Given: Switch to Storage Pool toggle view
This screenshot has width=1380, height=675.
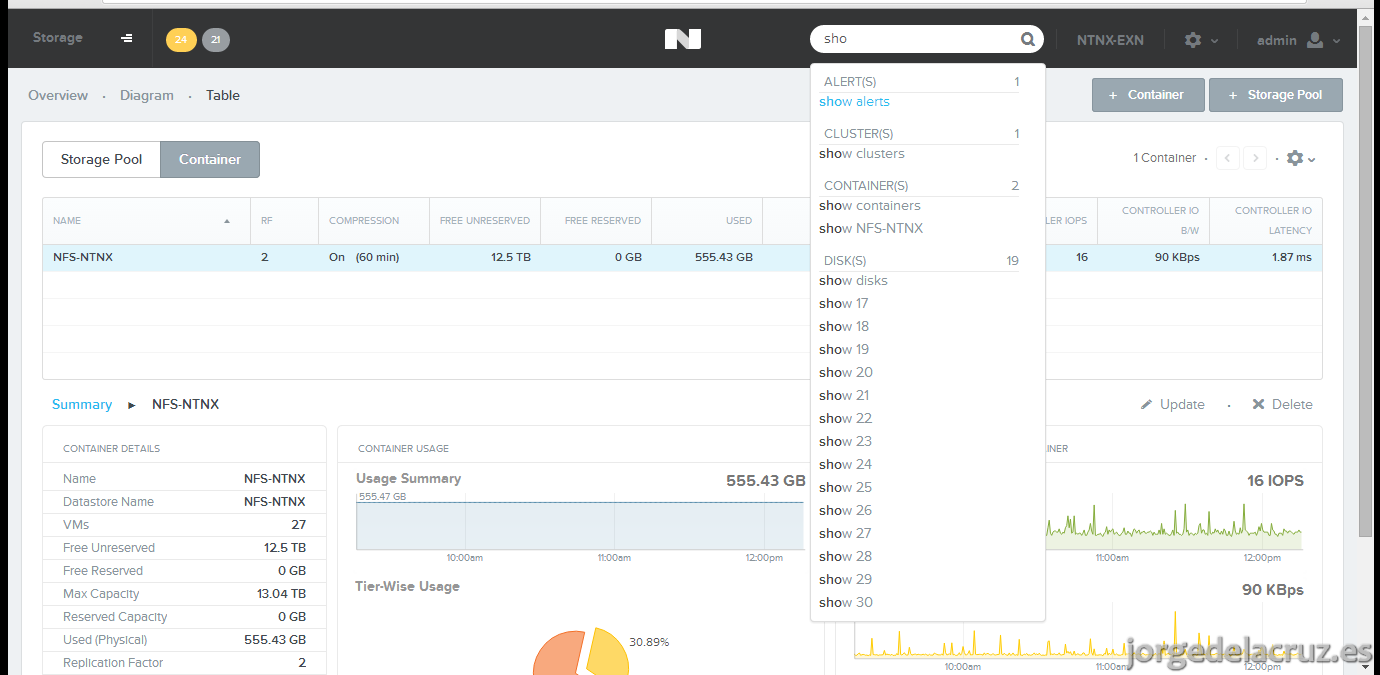Looking at the screenshot, I should 101,159.
